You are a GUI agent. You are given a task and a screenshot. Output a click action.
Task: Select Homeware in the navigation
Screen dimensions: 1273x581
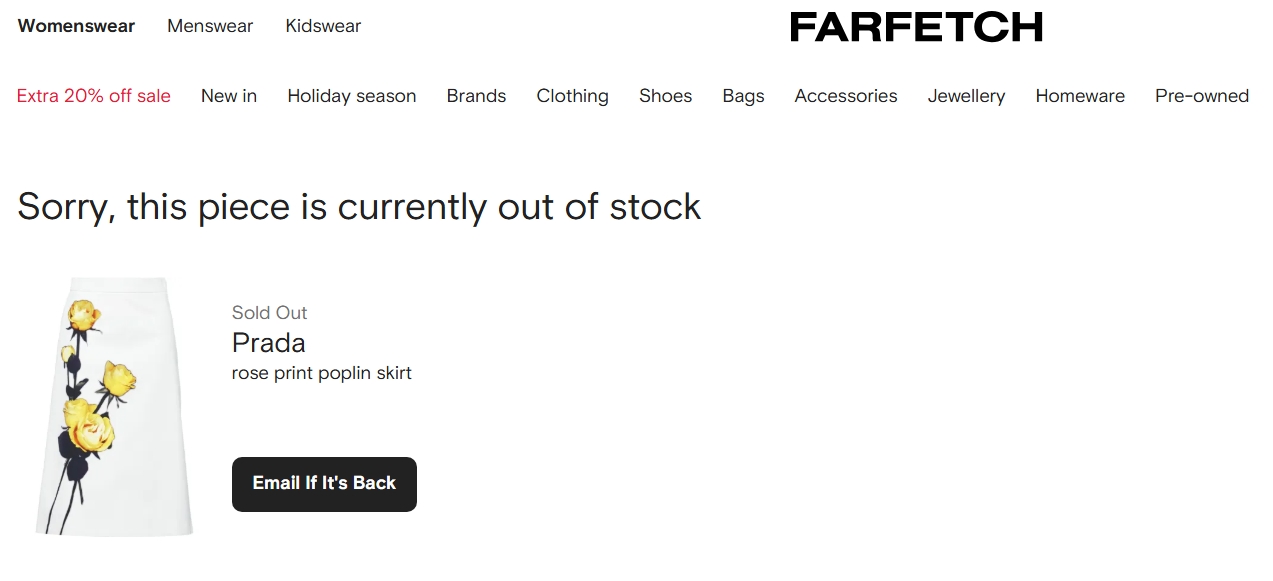point(1080,96)
